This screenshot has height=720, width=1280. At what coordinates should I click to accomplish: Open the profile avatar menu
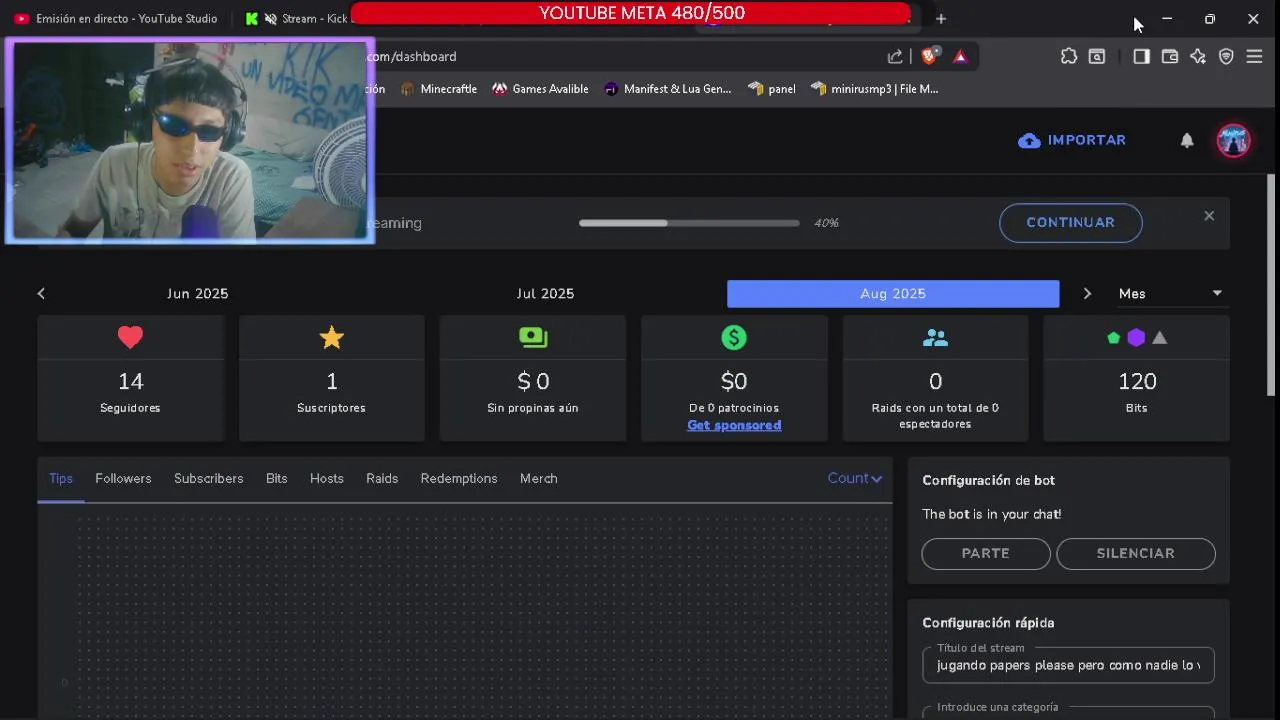coord(1233,141)
